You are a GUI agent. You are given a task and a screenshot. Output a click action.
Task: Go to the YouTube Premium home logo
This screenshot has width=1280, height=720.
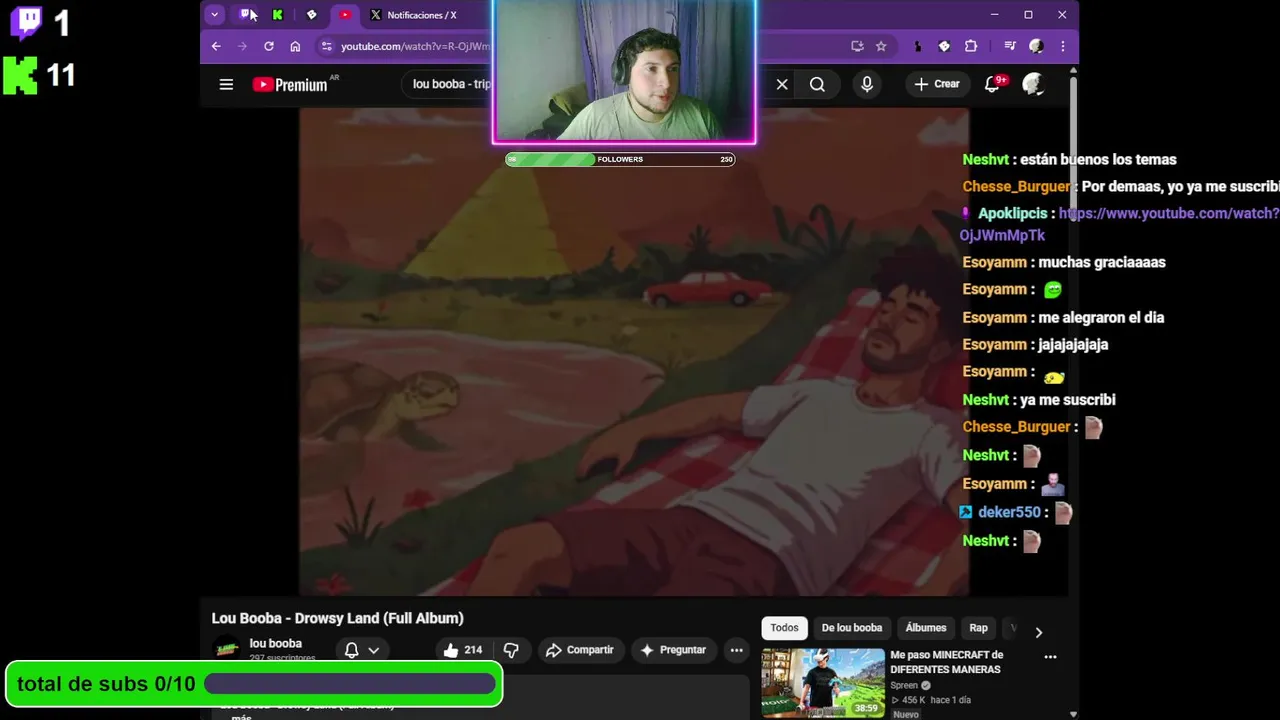click(x=290, y=85)
